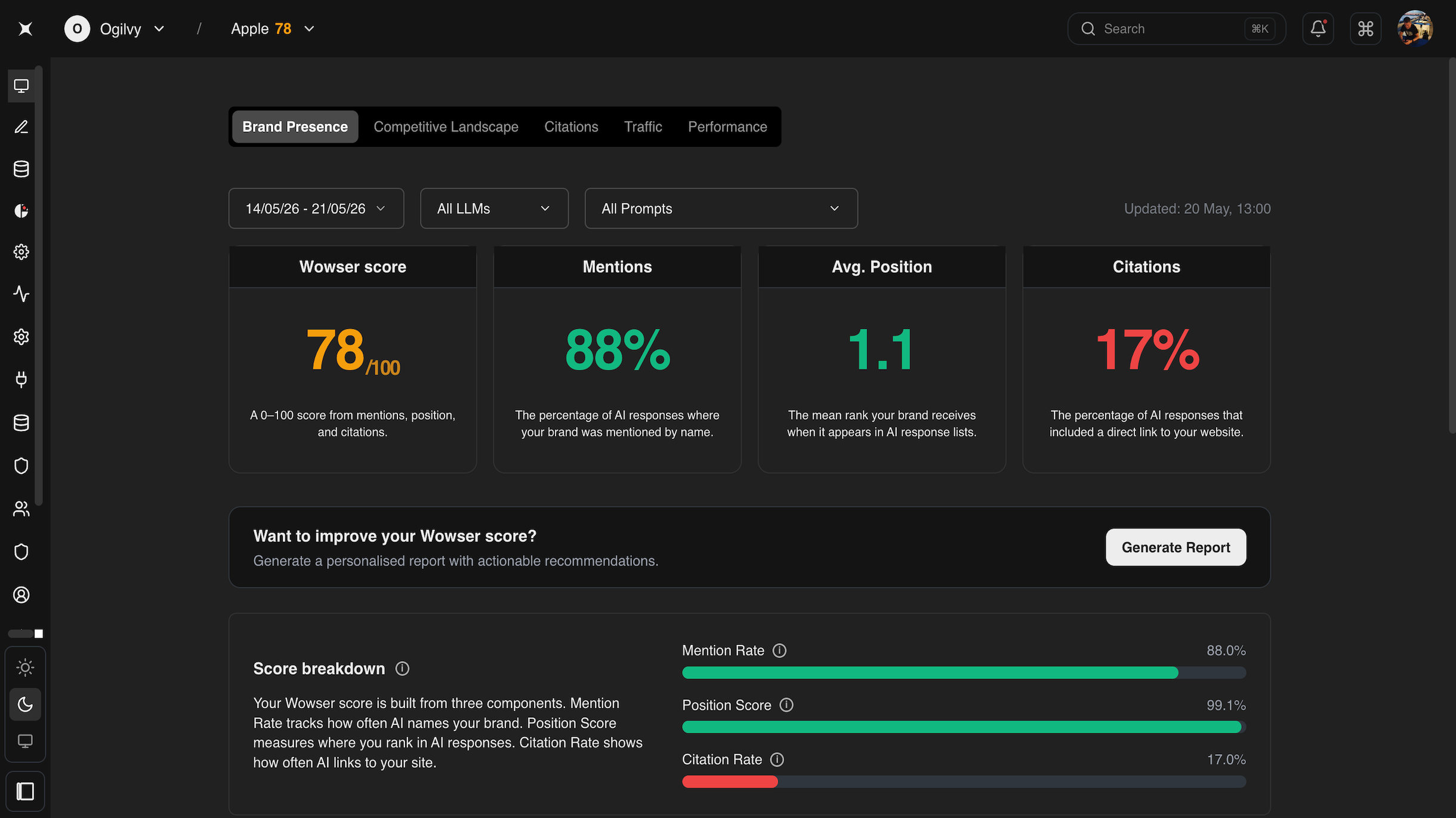1456x818 pixels.
Task: Open the 14/05/26 - 21/05/26 date range dropdown
Action: coord(316,208)
